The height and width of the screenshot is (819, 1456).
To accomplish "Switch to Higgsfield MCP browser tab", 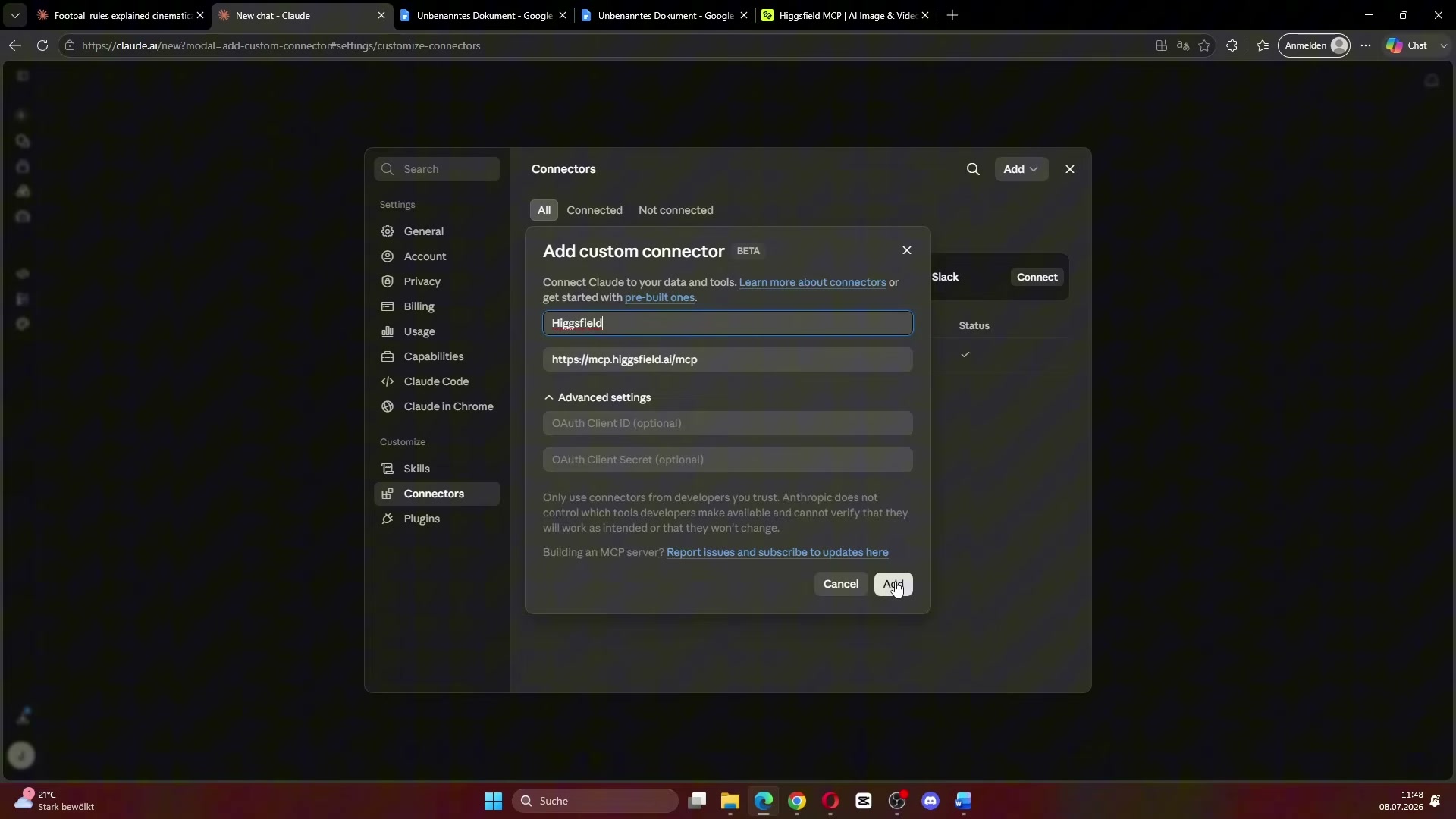I will (x=845, y=15).
